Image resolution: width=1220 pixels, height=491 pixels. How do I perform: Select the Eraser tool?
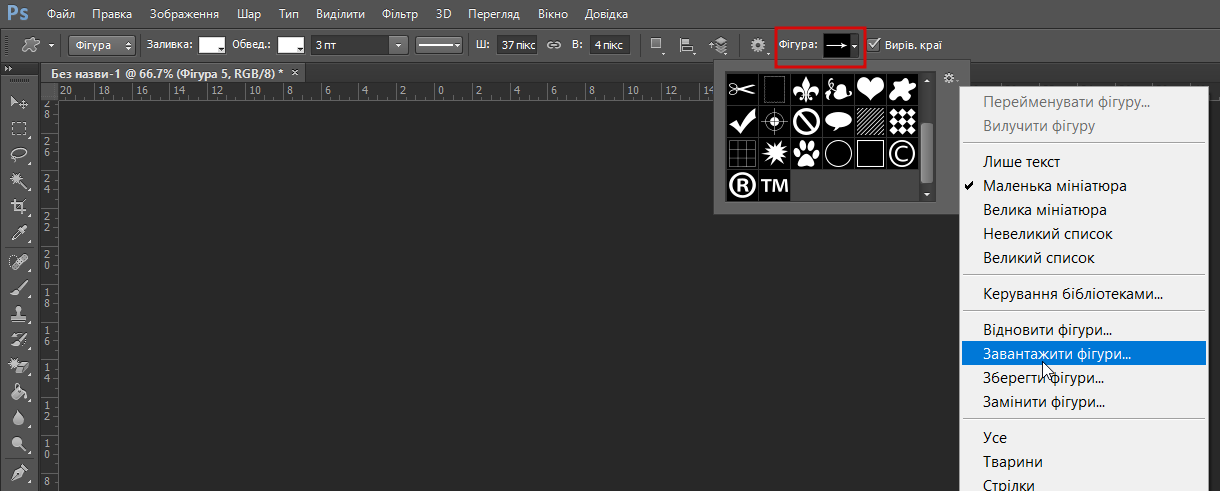click(18, 366)
